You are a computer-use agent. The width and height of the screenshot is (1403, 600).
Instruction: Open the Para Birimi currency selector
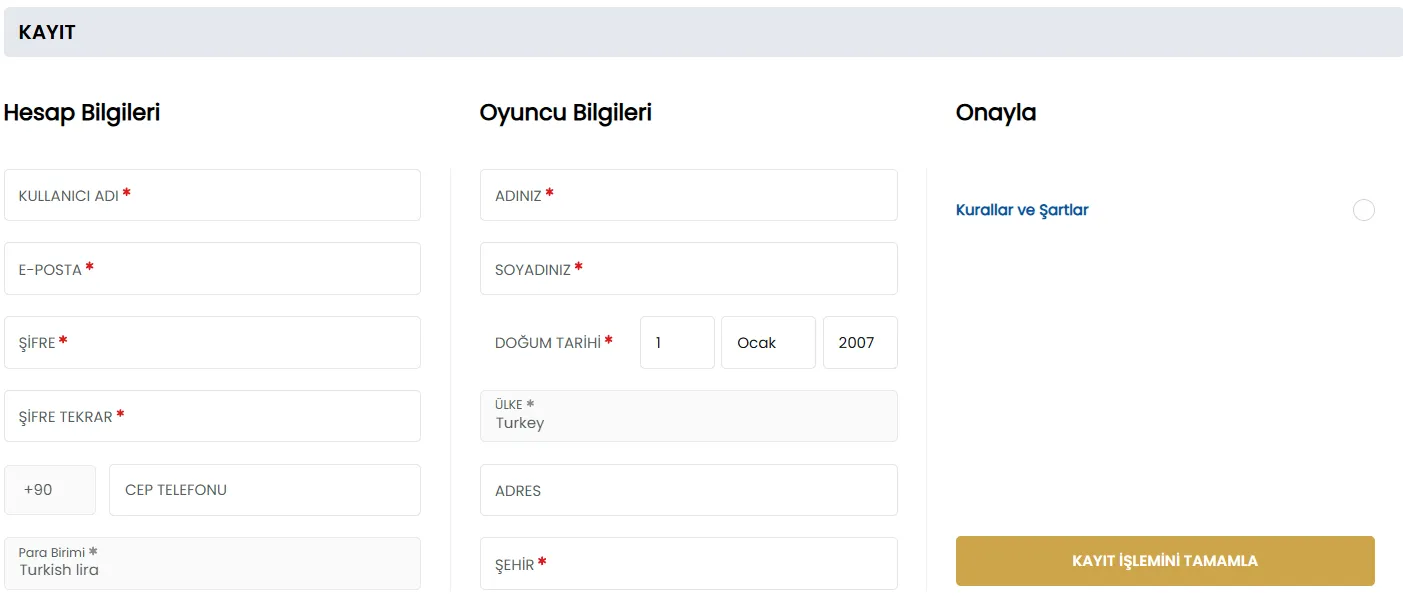tap(212, 563)
